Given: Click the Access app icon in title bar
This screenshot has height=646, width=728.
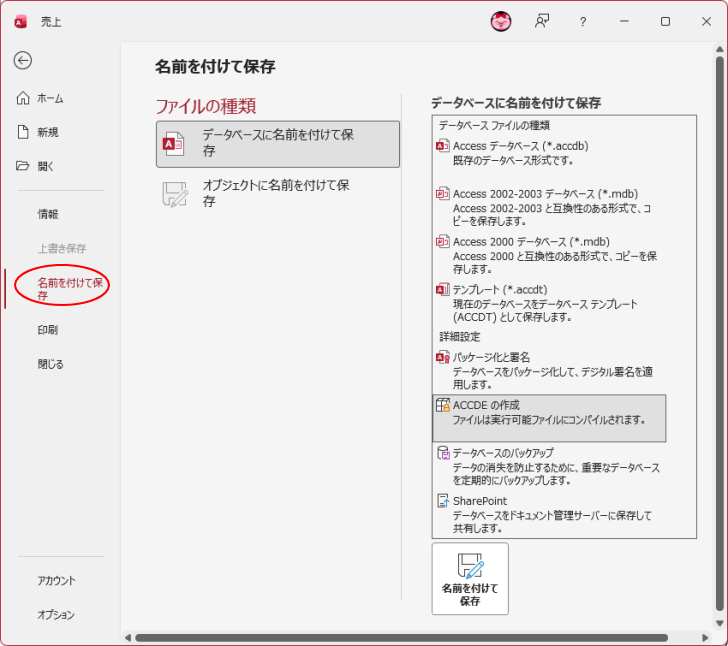Looking at the screenshot, I should [x=20, y=21].
